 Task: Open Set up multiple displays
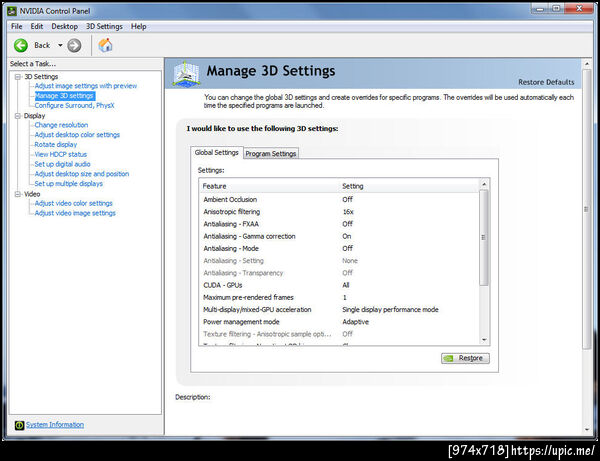(x=68, y=184)
